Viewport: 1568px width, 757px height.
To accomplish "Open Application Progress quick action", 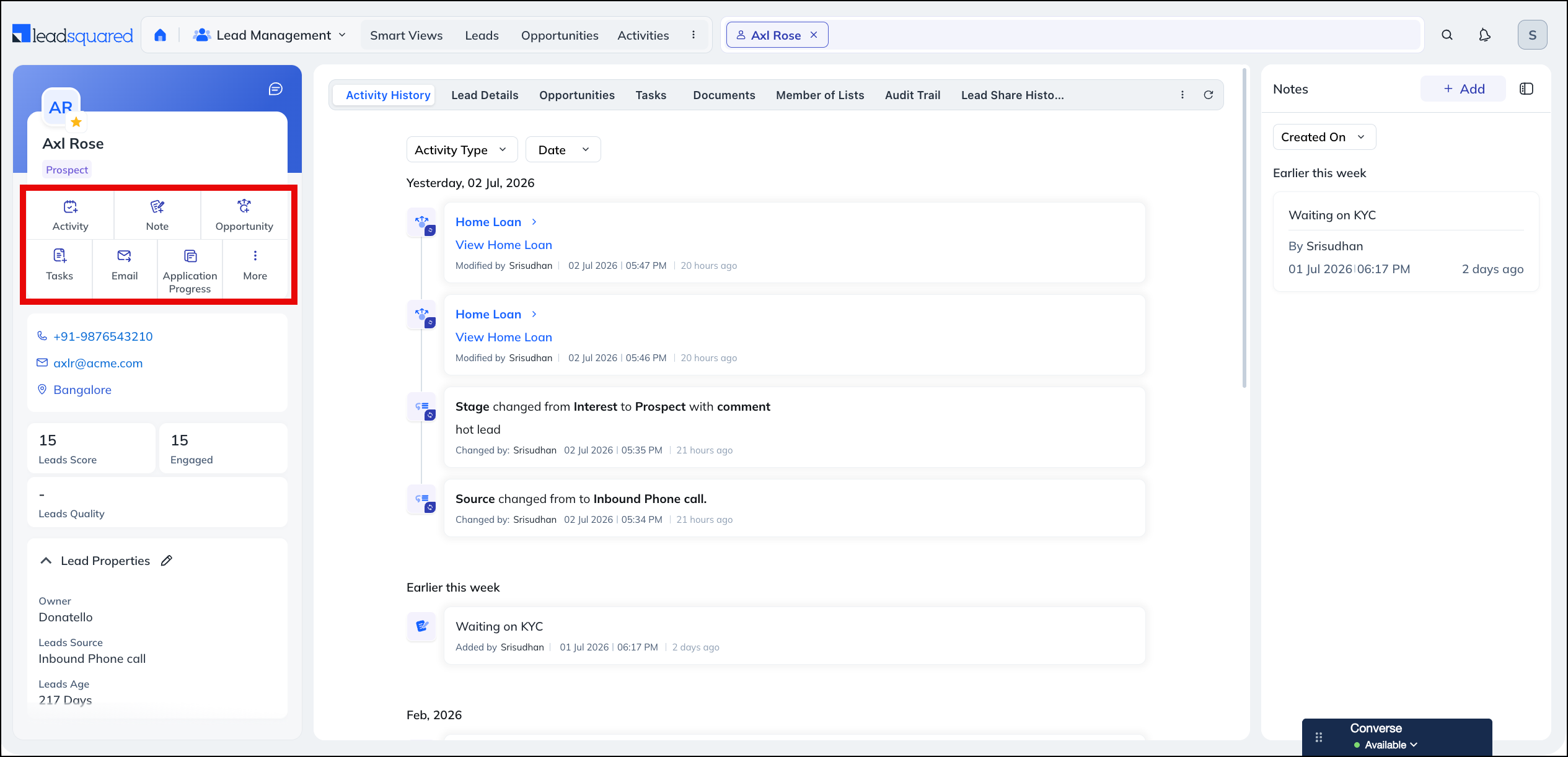I will click(x=190, y=271).
